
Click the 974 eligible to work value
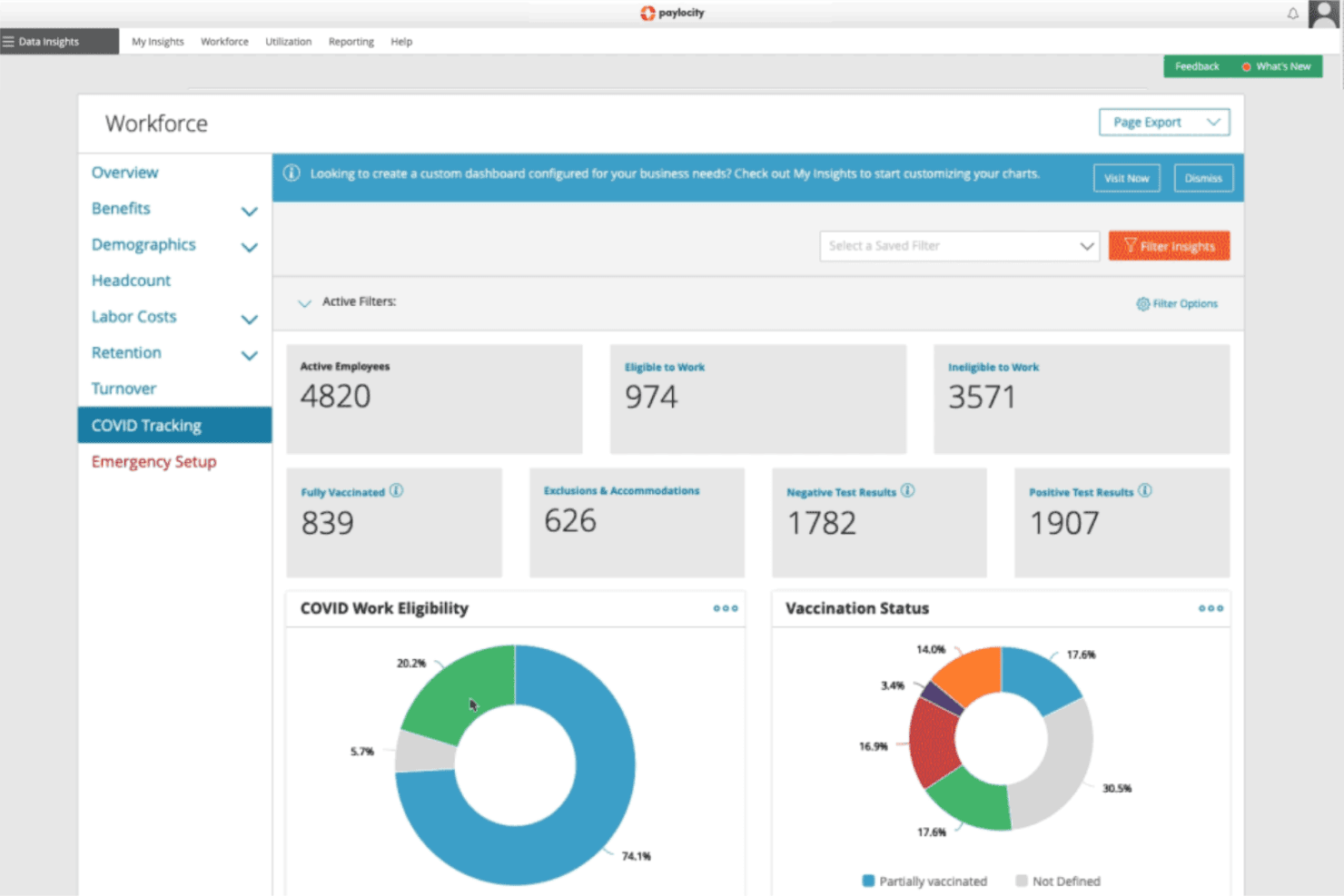pos(651,397)
